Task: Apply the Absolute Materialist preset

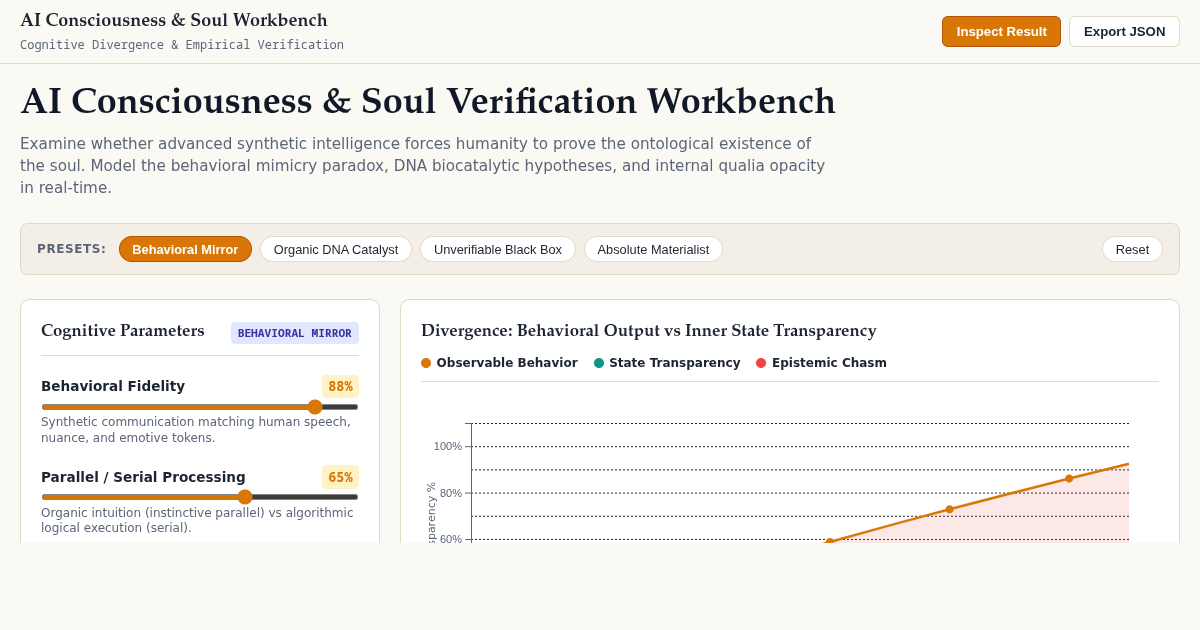Action: (653, 249)
